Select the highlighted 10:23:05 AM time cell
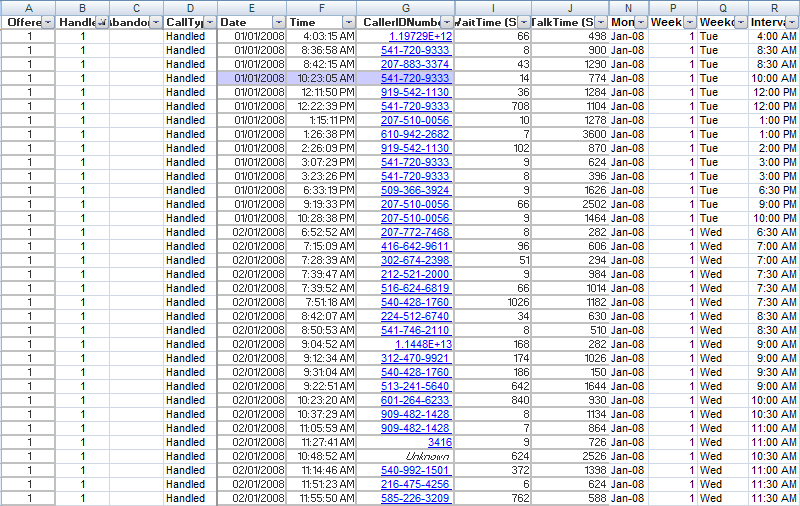Viewport: 800px width, 506px height. coord(321,78)
